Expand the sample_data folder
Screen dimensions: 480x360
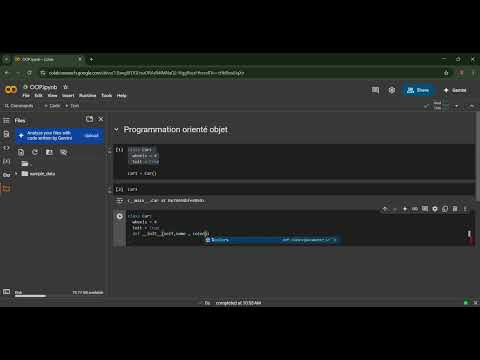(x=16, y=173)
